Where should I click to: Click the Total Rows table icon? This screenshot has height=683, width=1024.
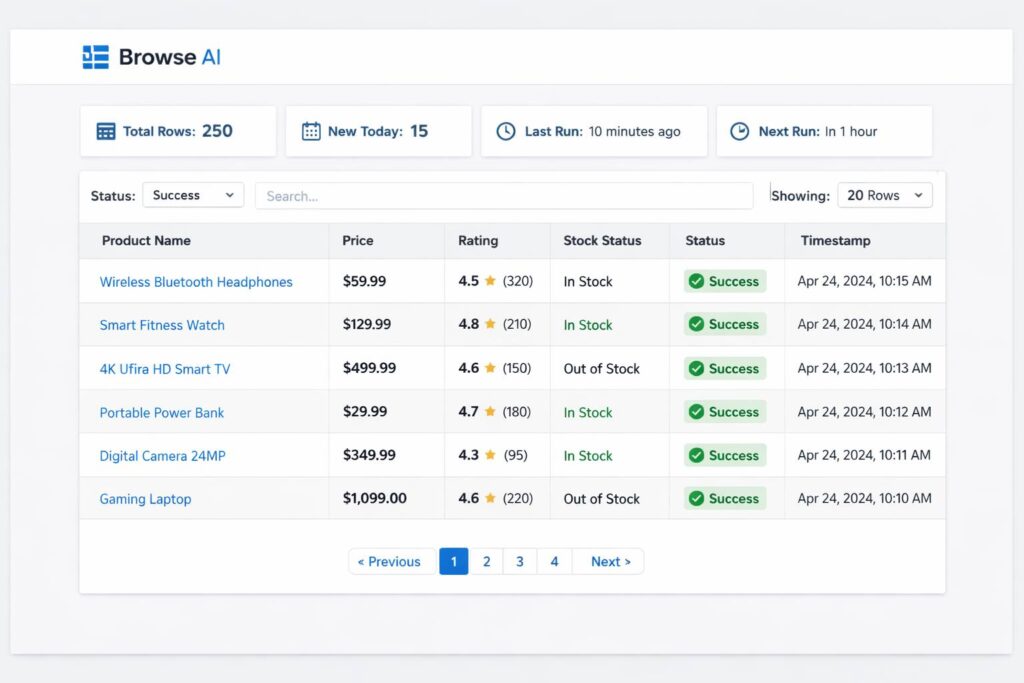pos(106,131)
